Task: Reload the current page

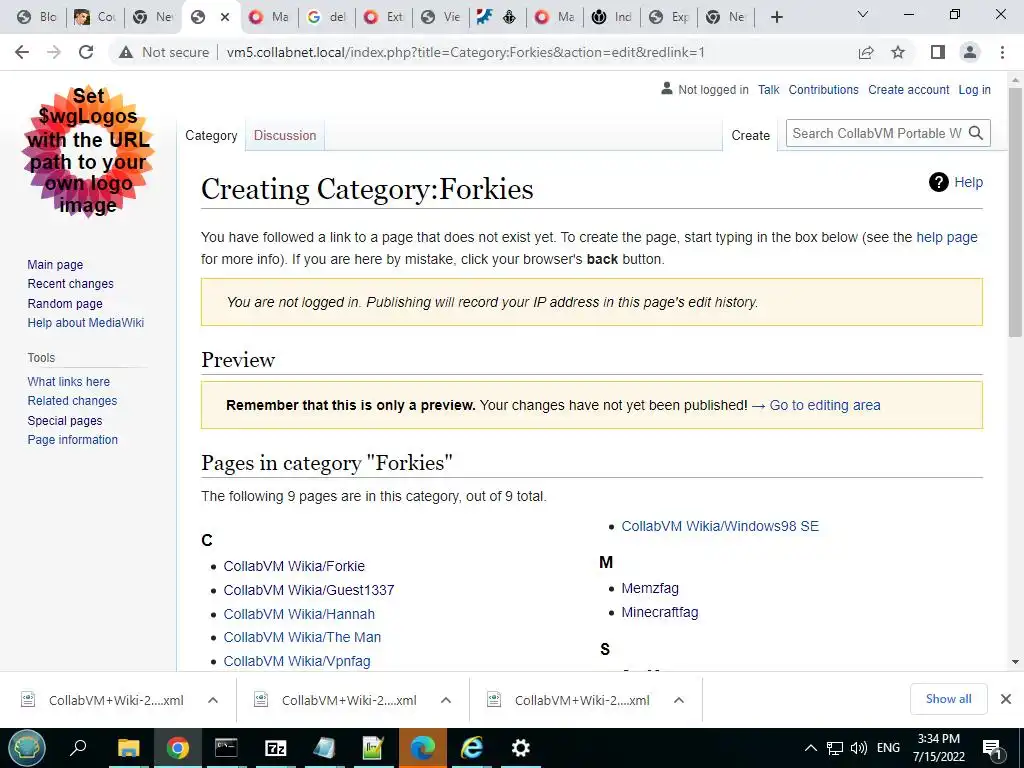Action: pyautogui.click(x=86, y=52)
